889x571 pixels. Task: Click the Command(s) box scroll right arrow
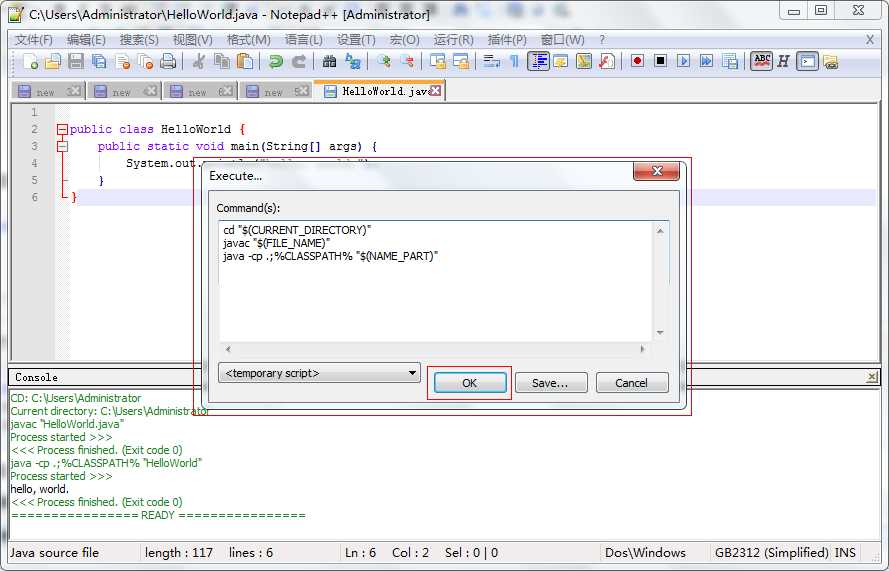pos(642,349)
